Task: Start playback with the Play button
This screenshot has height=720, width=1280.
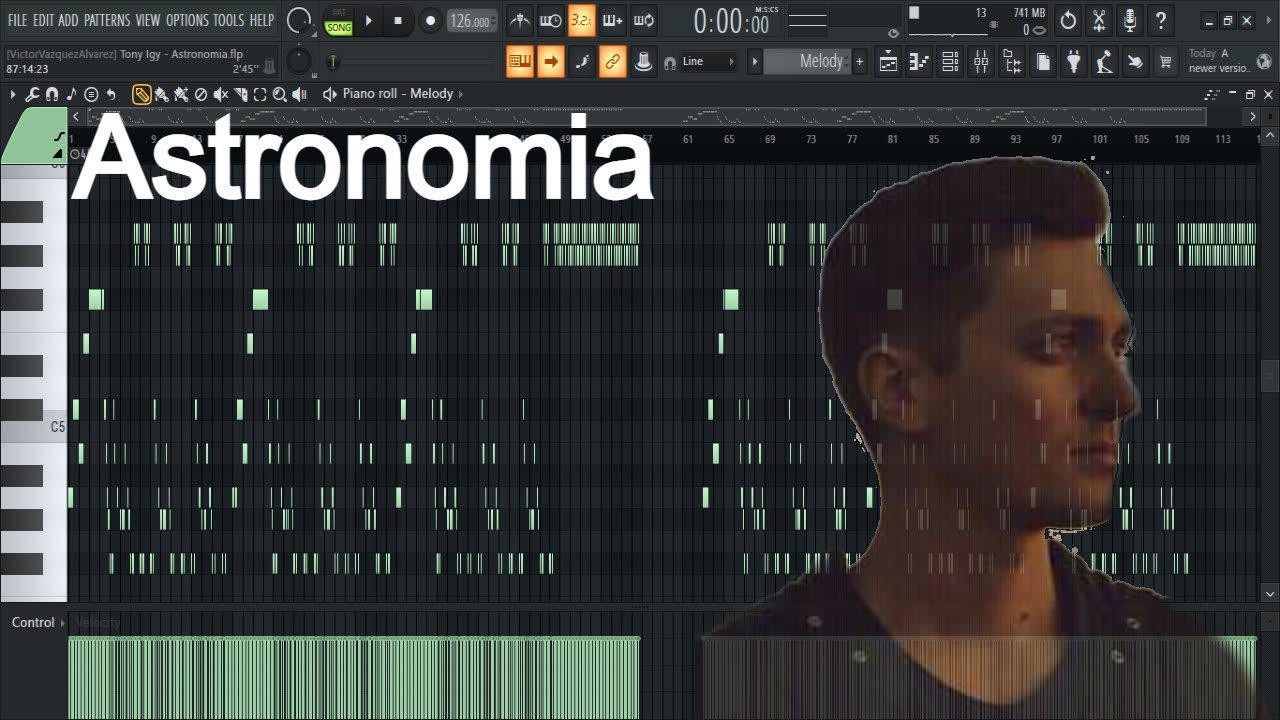Action: pos(368,20)
